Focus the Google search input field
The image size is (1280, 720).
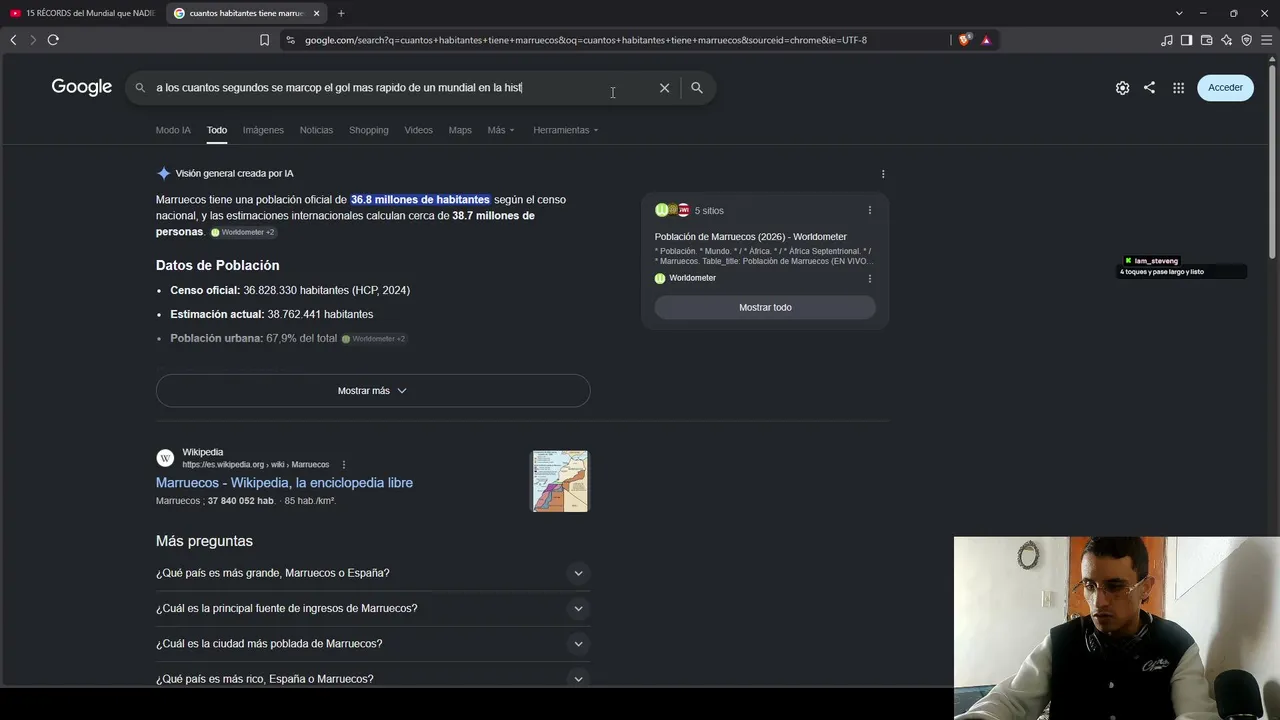[400, 88]
